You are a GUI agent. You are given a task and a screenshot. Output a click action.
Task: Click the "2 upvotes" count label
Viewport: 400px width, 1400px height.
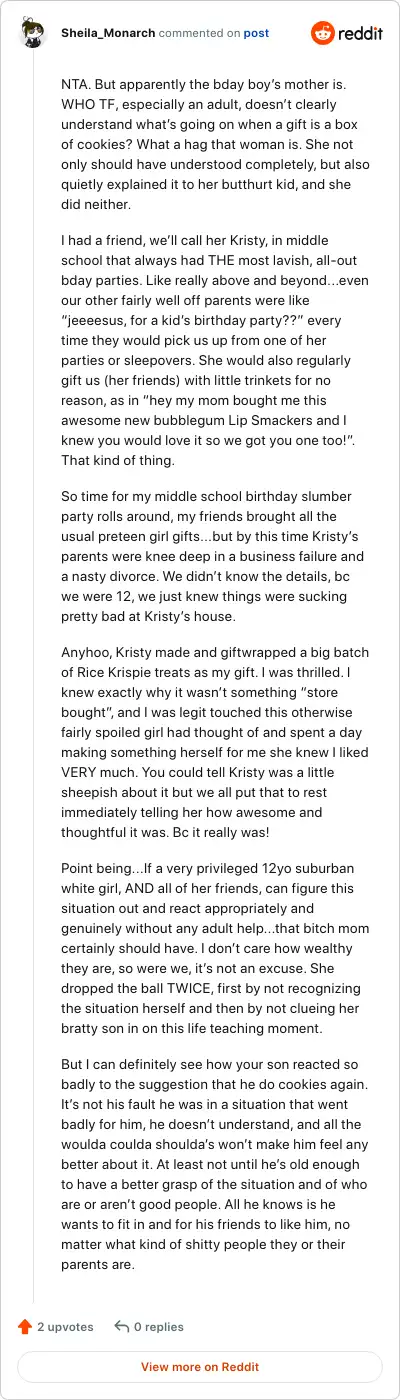coord(65,1327)
